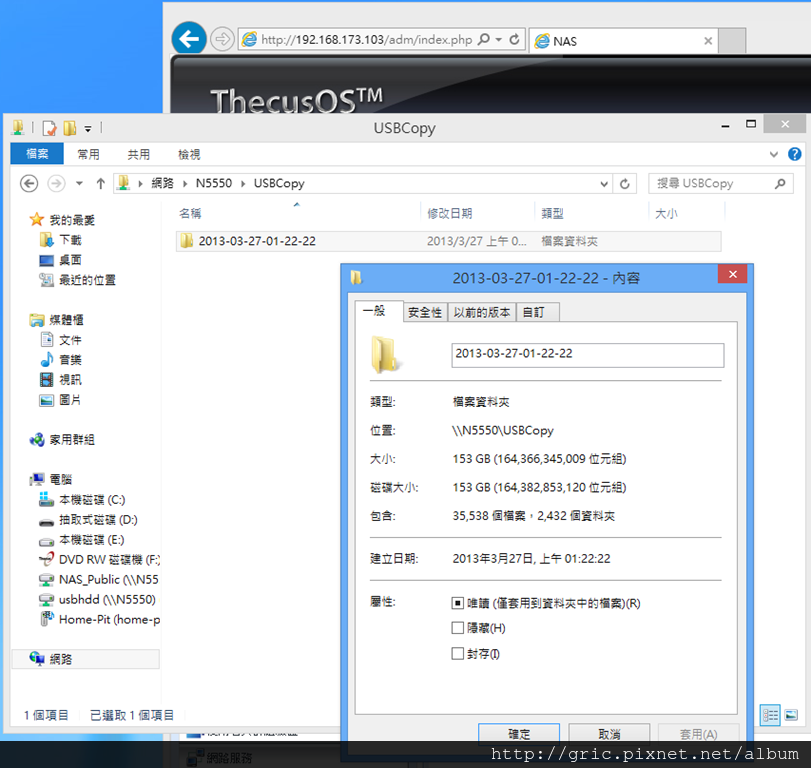The width and height of the screenshot is (811, 768).
Task: Click the refresh icon in browser address bar
Action: 514,39
